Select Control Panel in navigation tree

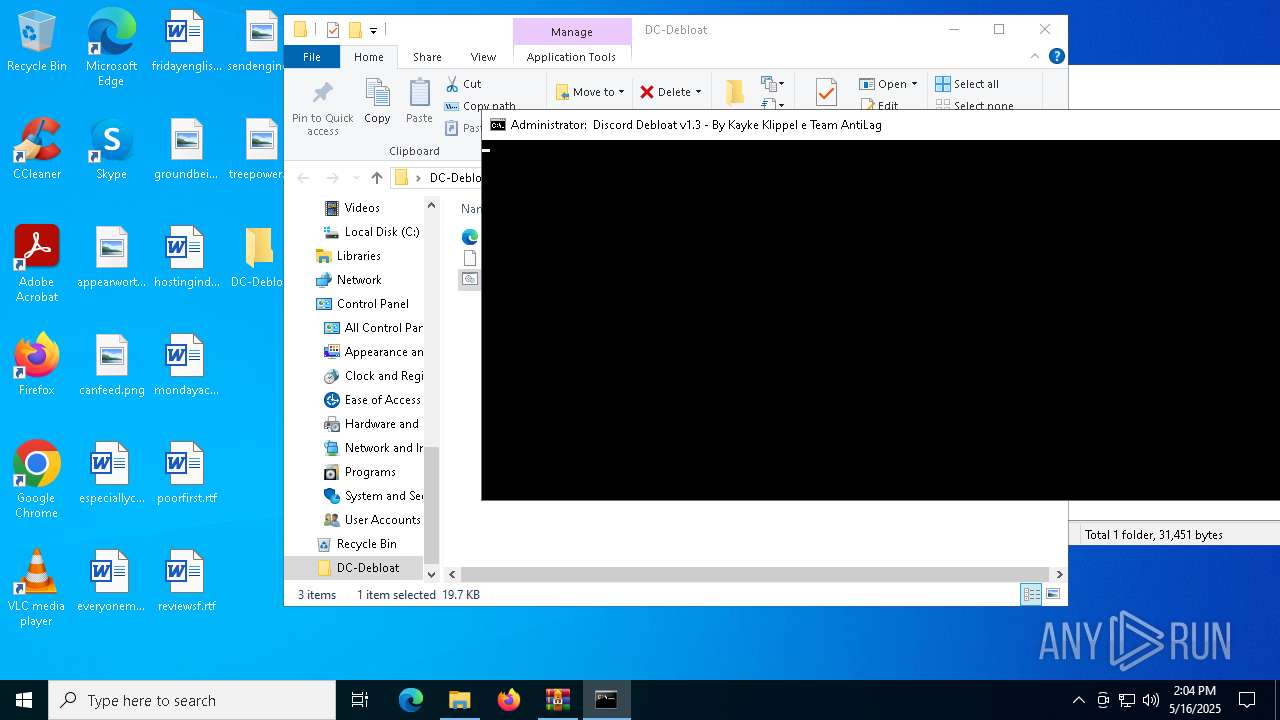coord(363,304)
